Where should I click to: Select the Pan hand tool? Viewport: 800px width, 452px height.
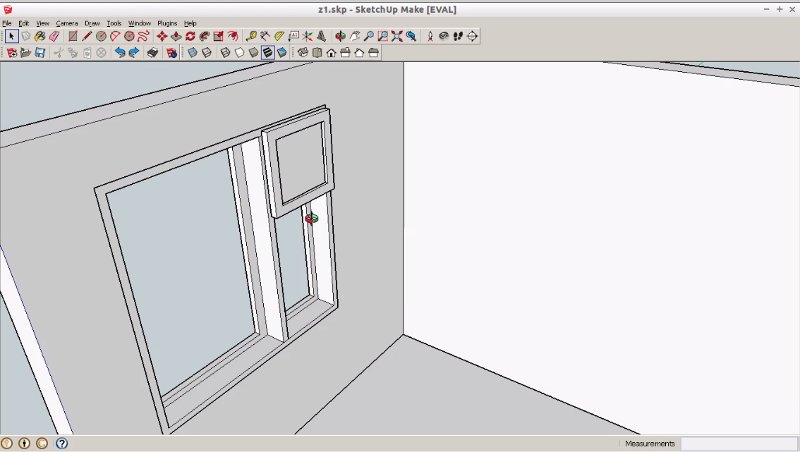tap(355, 36)
